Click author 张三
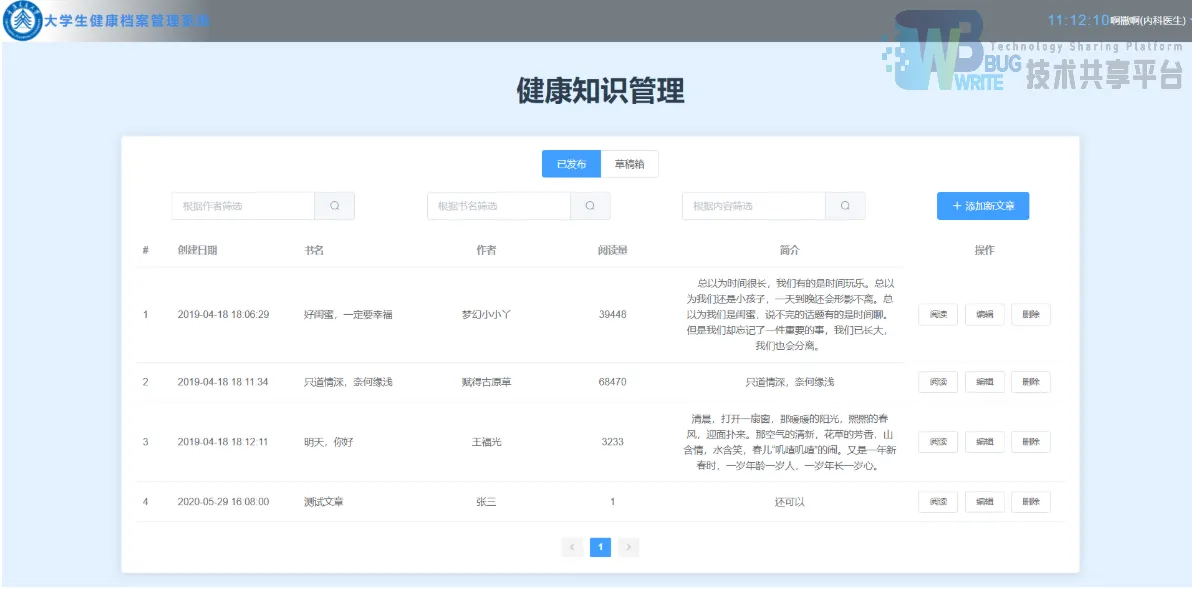The image size is (1192, 589). [486, 502]
